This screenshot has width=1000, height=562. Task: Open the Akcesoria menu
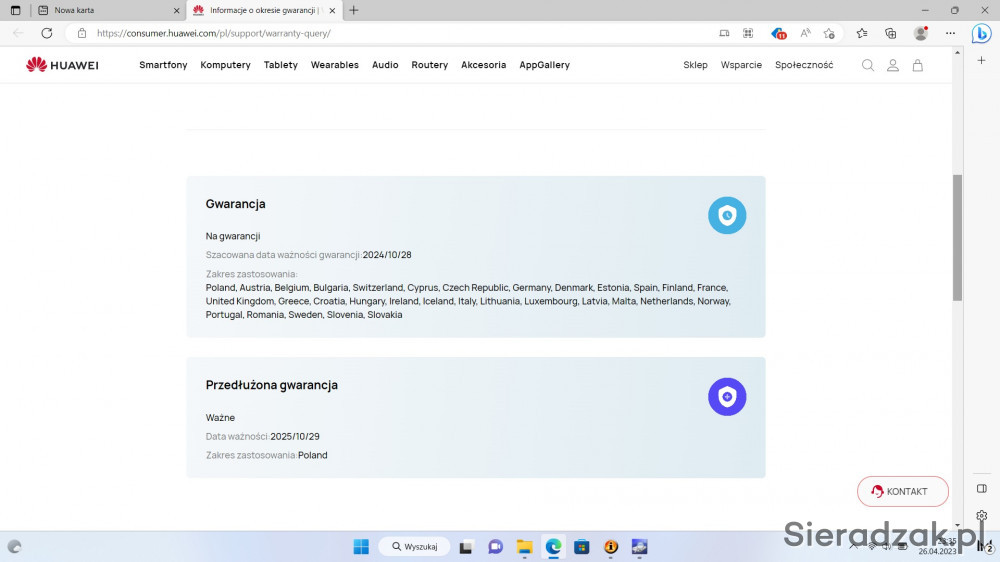click(483, 65)
